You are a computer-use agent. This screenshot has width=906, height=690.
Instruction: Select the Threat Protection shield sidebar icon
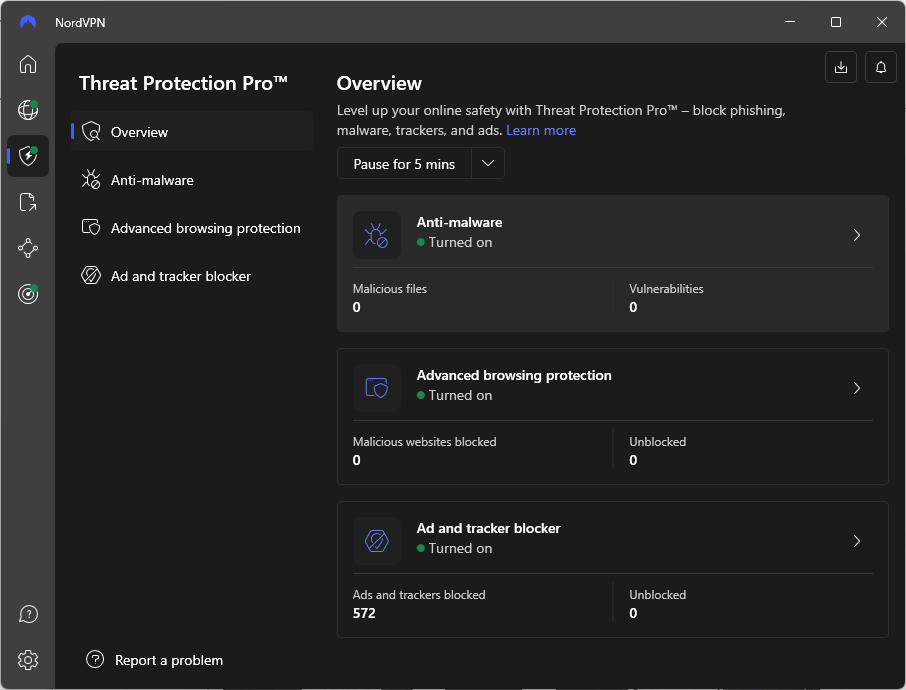tap(28, 155)
